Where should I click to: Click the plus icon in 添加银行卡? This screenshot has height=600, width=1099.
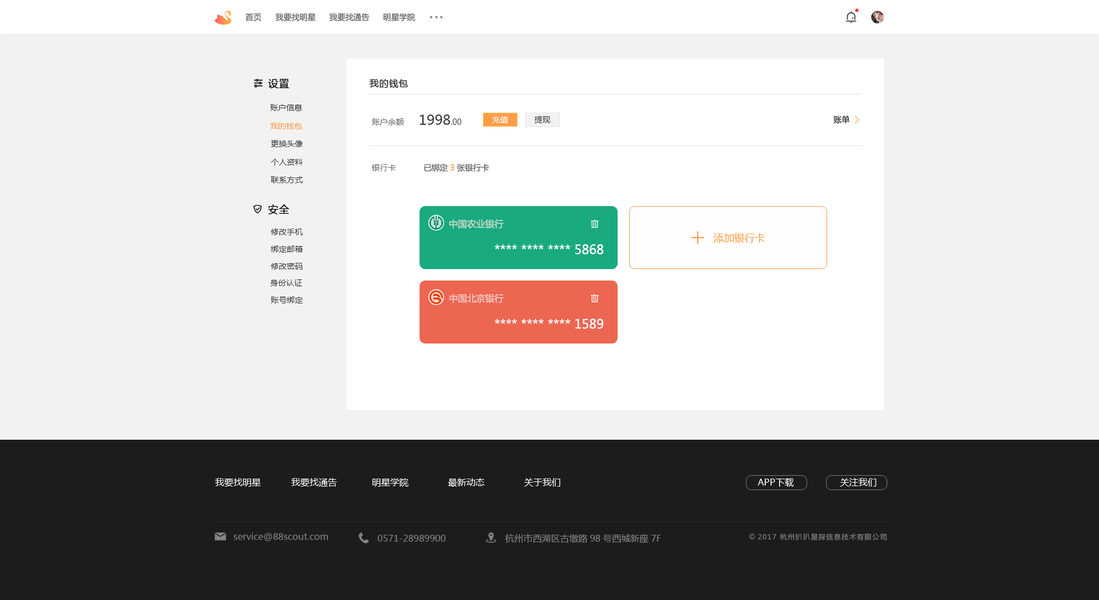point(697,238)
